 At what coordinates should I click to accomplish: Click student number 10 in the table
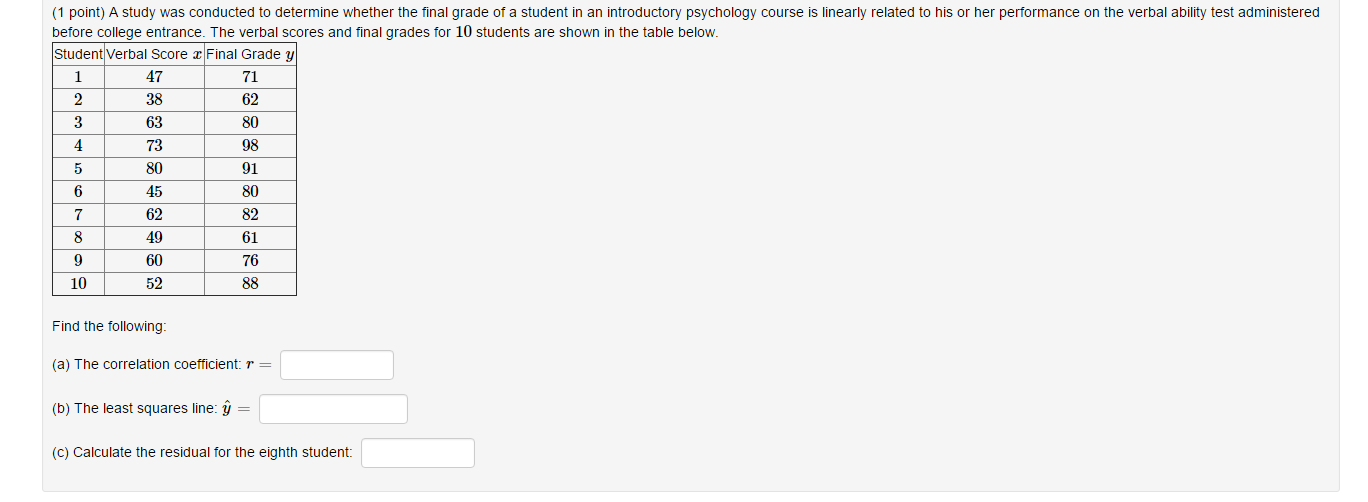coord(78,284)
